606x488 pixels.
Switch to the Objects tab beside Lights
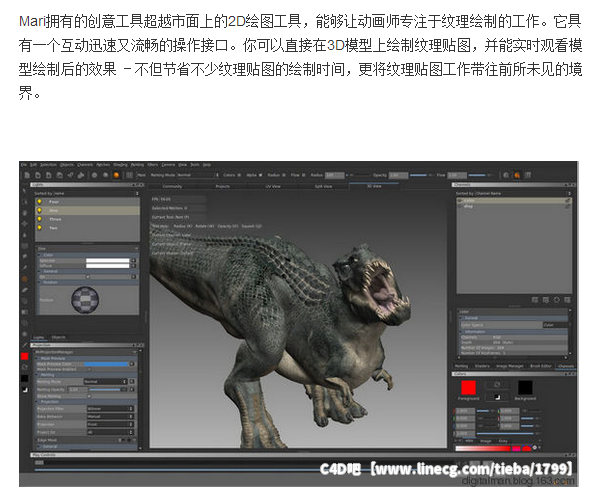58,337
